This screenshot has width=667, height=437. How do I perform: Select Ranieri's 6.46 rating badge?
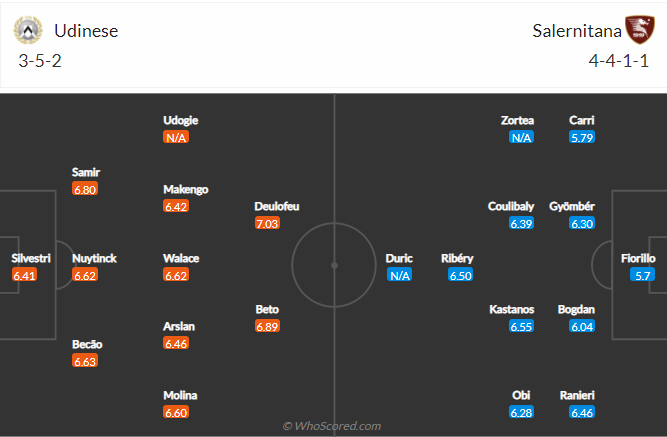[582, 412]
